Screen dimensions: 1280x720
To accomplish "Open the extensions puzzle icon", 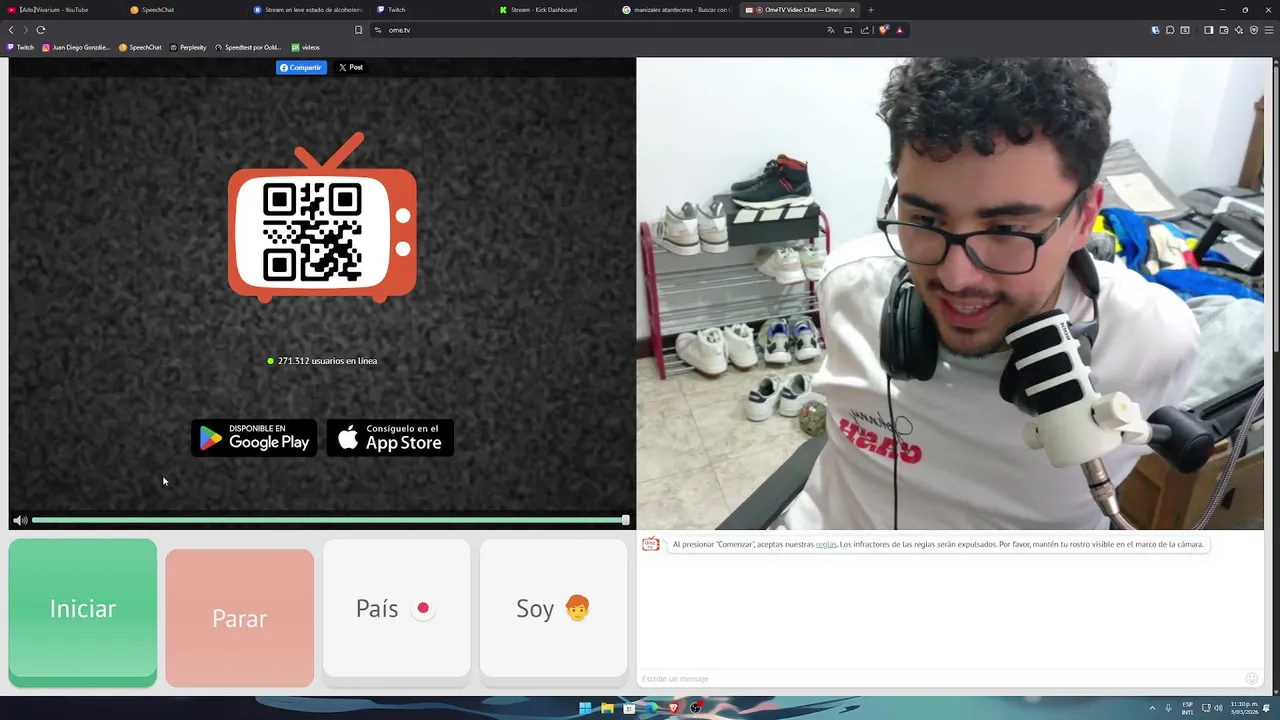I will (x=1170, y=30).
